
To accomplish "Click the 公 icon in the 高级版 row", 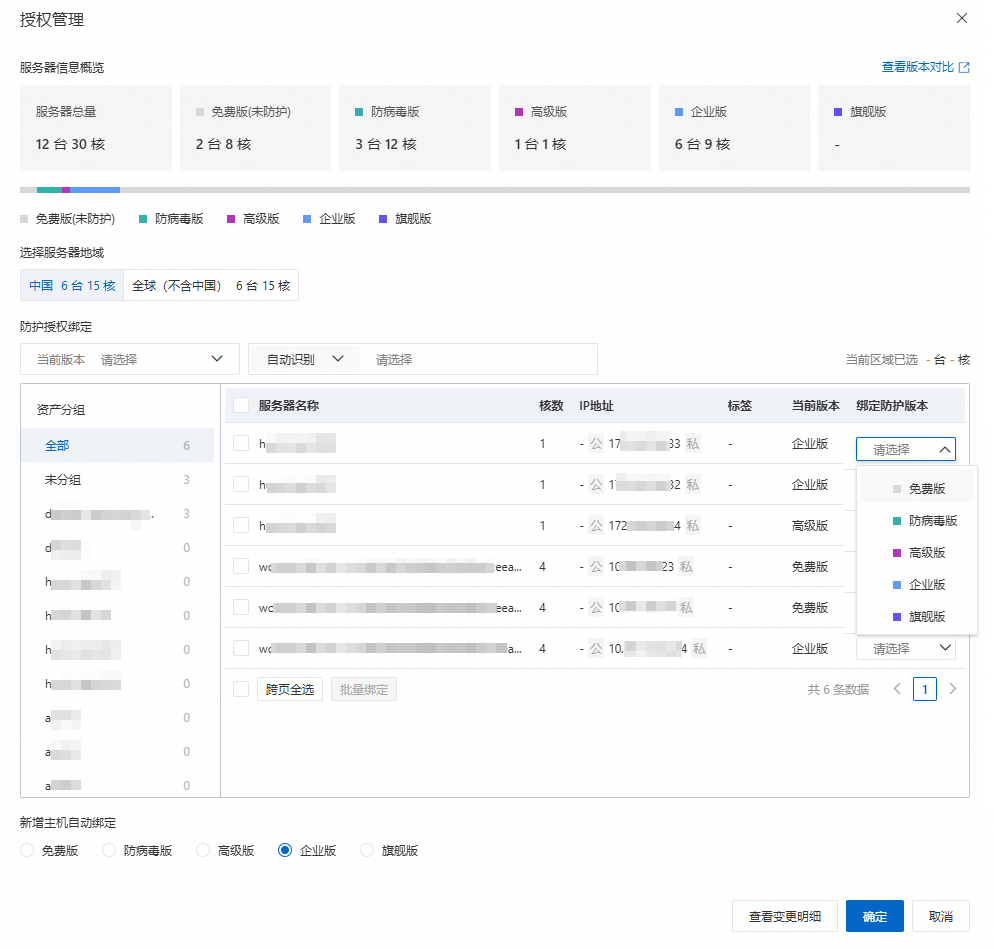I will tap(596, 526).
